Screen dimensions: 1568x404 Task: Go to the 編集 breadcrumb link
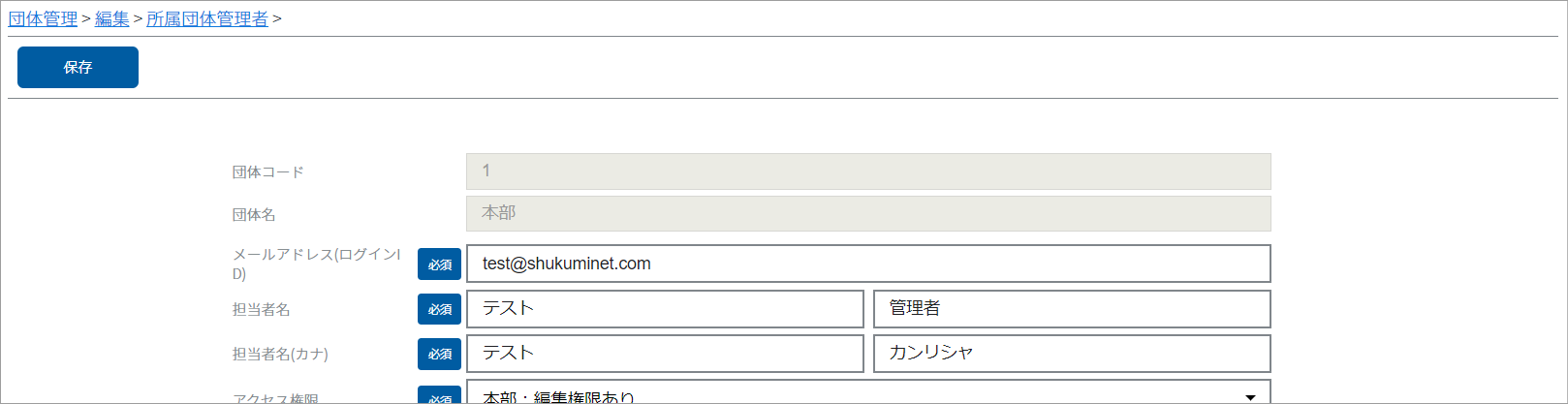(112, 18)
